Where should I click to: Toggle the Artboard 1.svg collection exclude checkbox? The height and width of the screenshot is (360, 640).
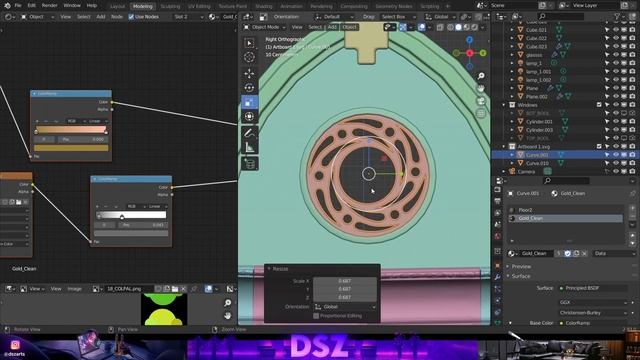pos(599,146)
